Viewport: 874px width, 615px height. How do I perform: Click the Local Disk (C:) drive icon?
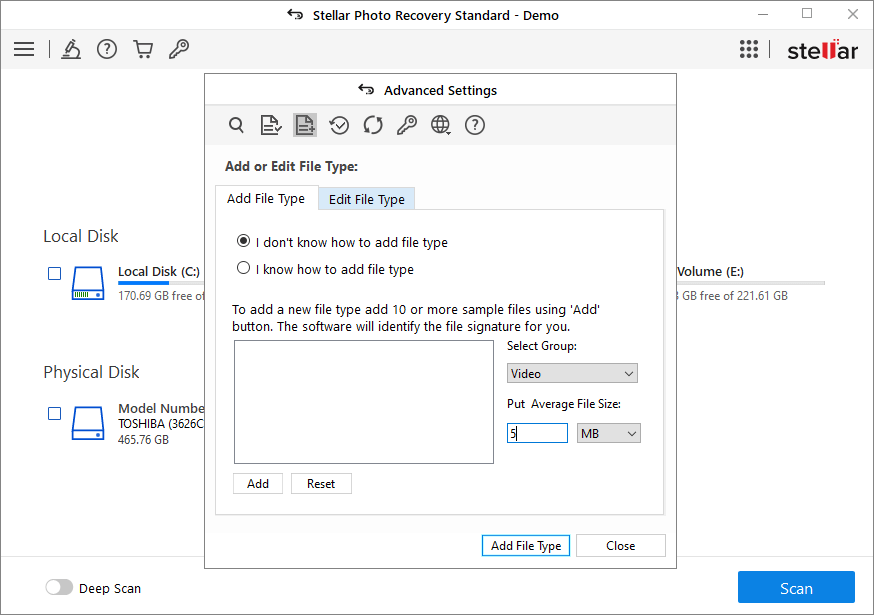pyautogui.click(x=88, y=283)
